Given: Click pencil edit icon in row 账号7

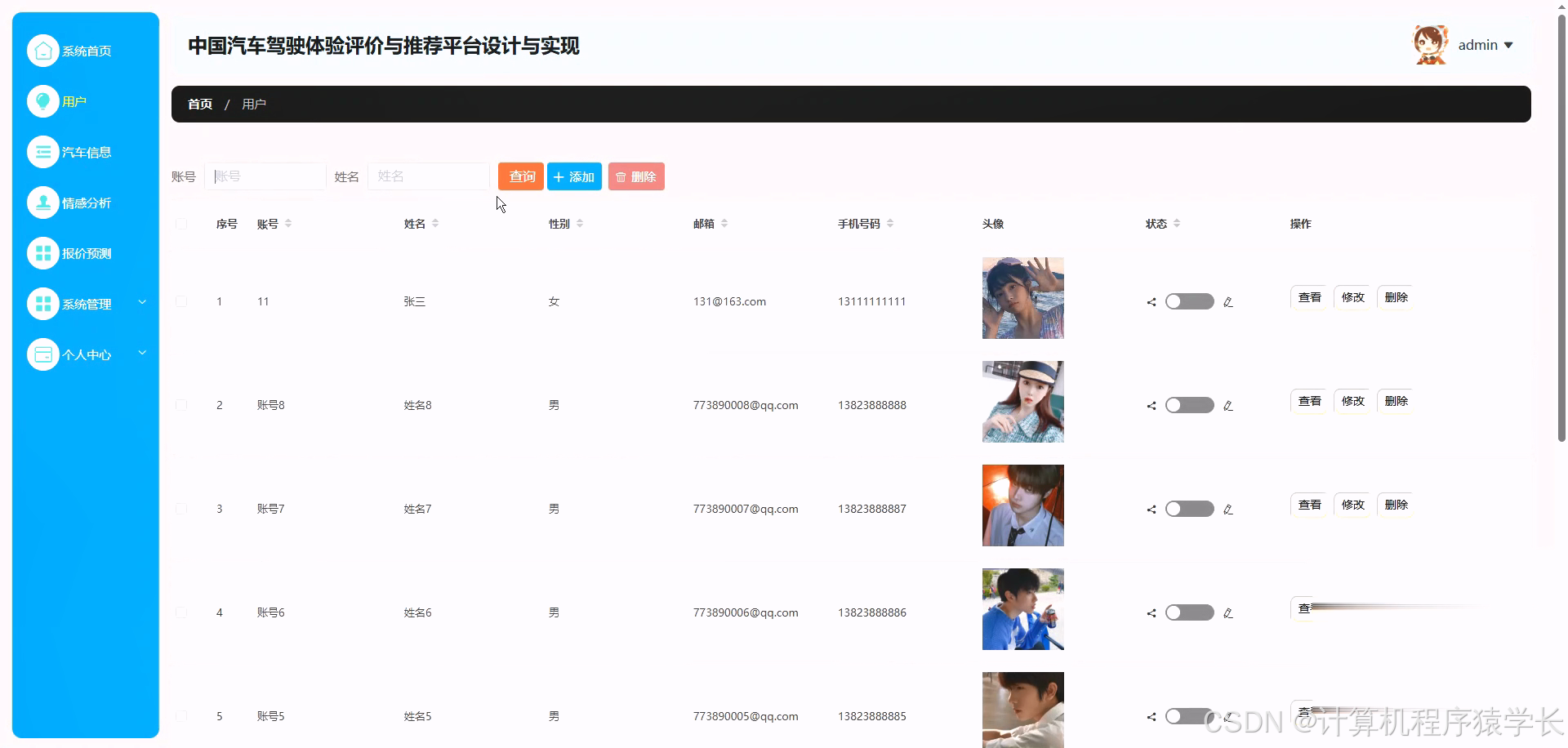Looking at the screenshot, I should 1228,510.
